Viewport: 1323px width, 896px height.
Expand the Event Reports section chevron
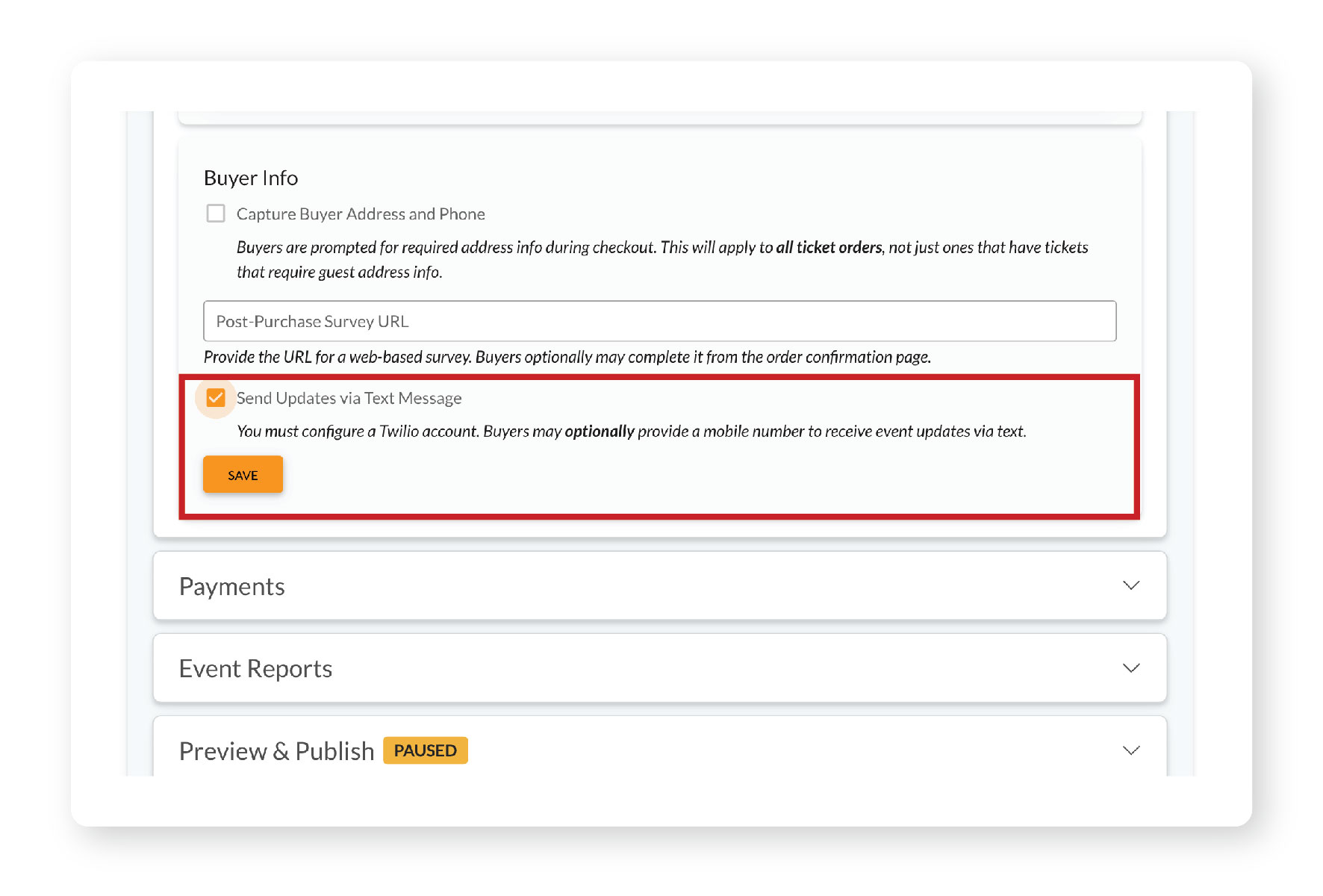pyautogui.click(x=1131, y=668)
